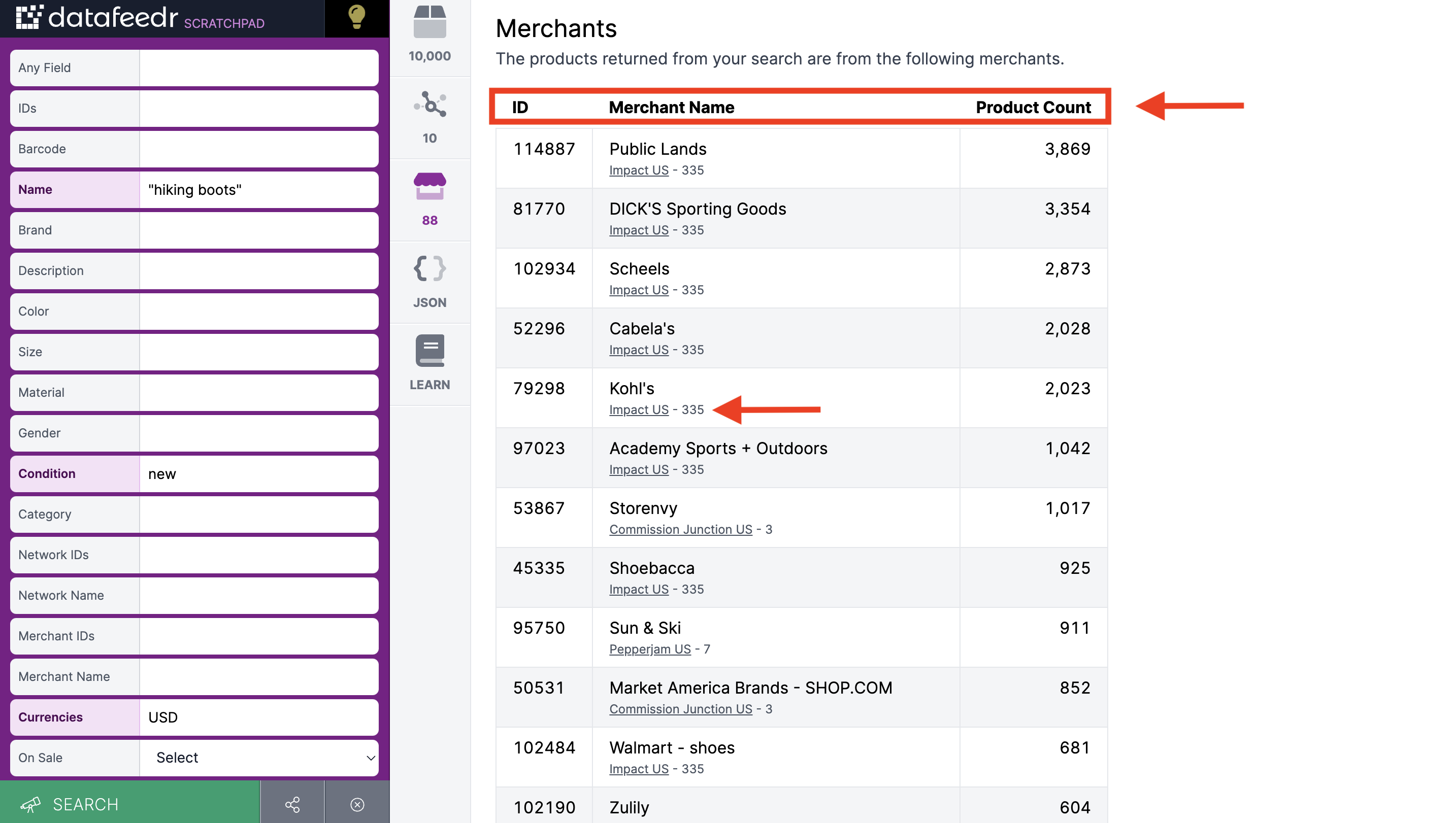Click the Merchant Name input field
Viewport: 1456px width, 823px height.
[x=259, y=676]
